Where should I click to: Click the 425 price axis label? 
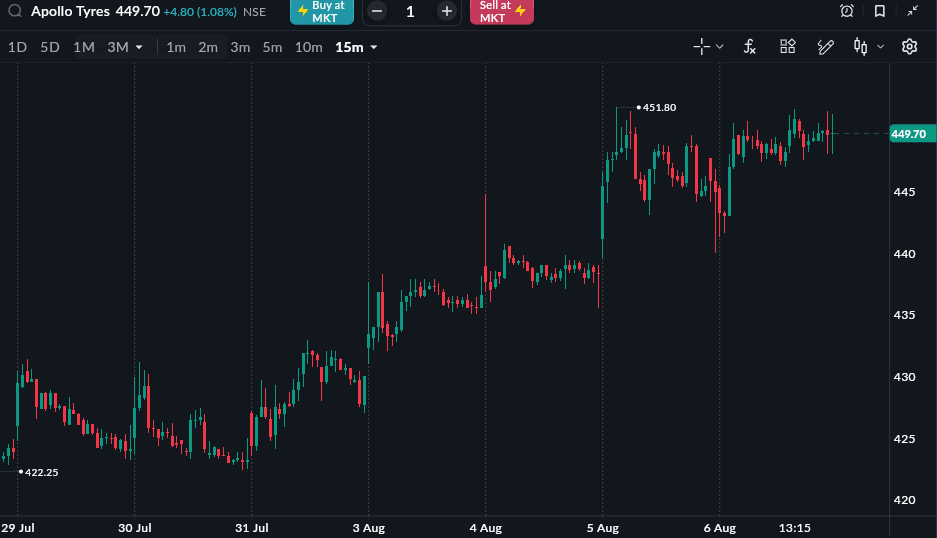[904, 439]
